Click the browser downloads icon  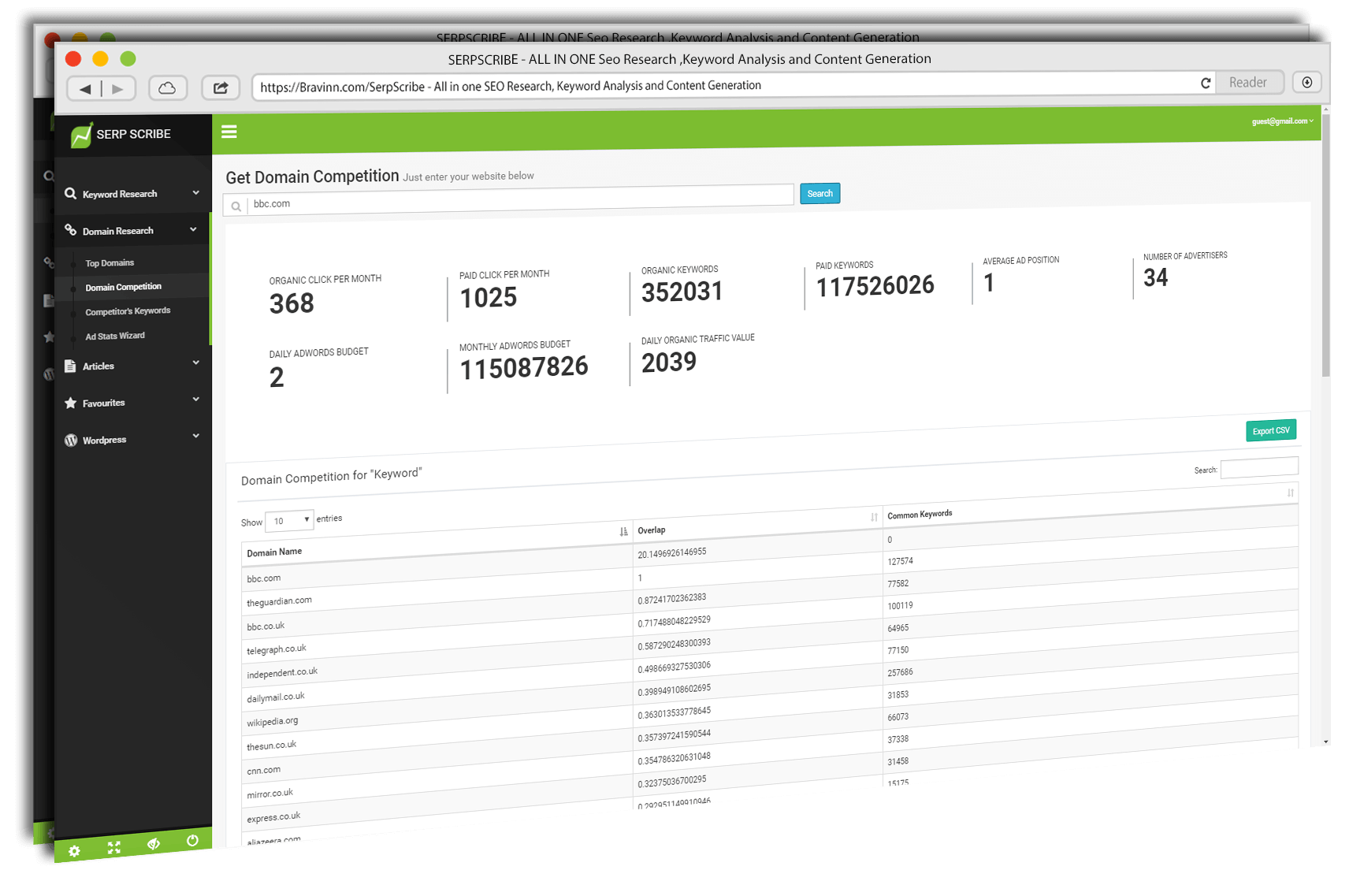click(1307, 82)
